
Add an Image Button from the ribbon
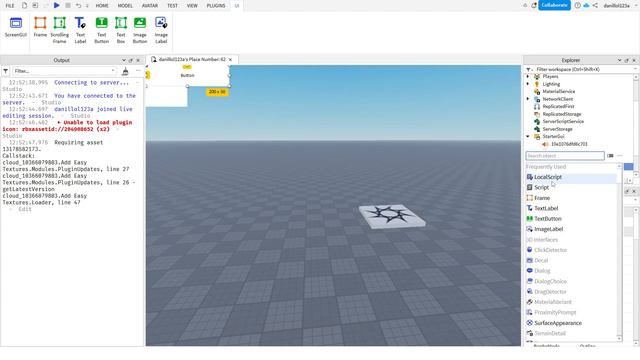click(140, 30)
